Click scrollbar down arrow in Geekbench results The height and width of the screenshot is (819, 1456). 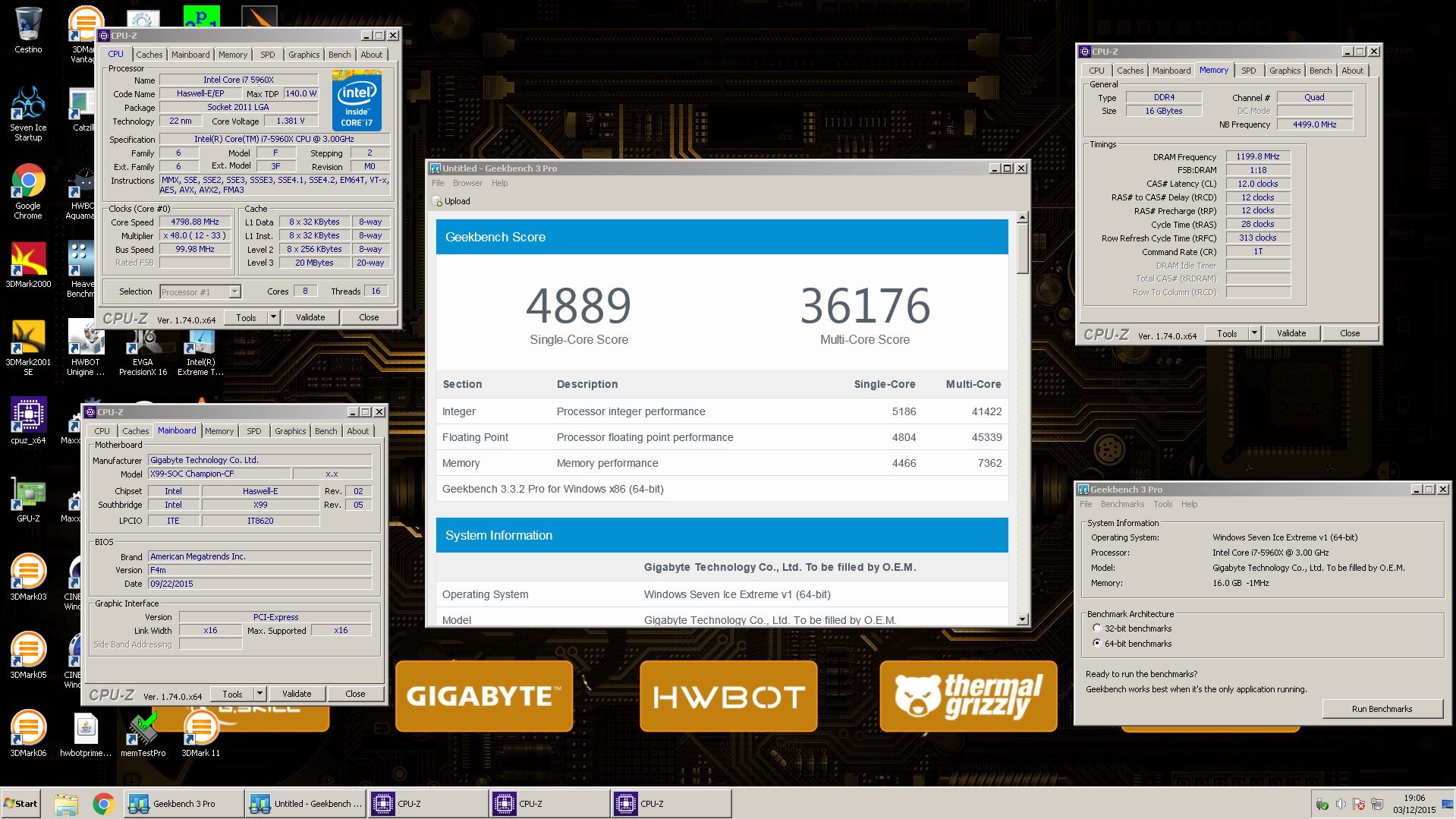(x=1022, y=619)
